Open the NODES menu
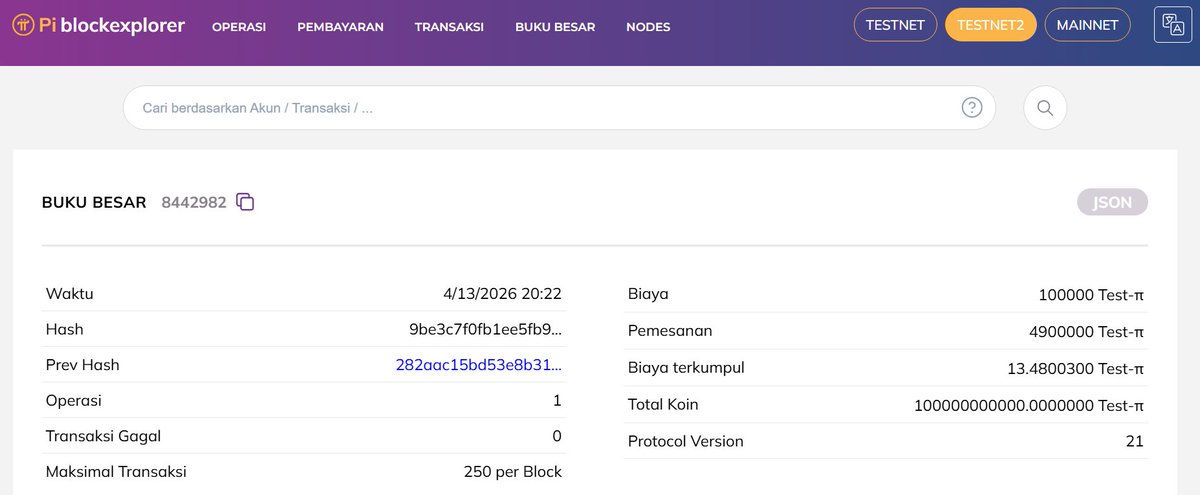The height and width of the screenshot is (495, 1200). click(648, 27)
